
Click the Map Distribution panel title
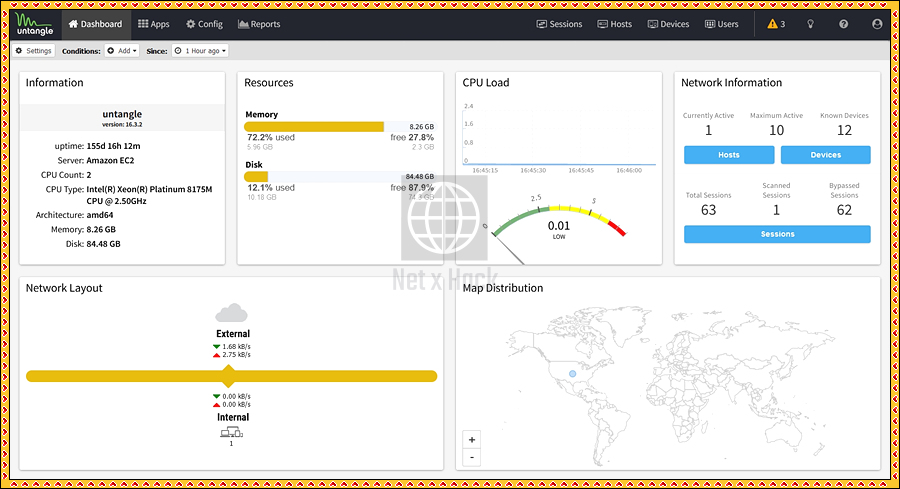click(503, 288)
